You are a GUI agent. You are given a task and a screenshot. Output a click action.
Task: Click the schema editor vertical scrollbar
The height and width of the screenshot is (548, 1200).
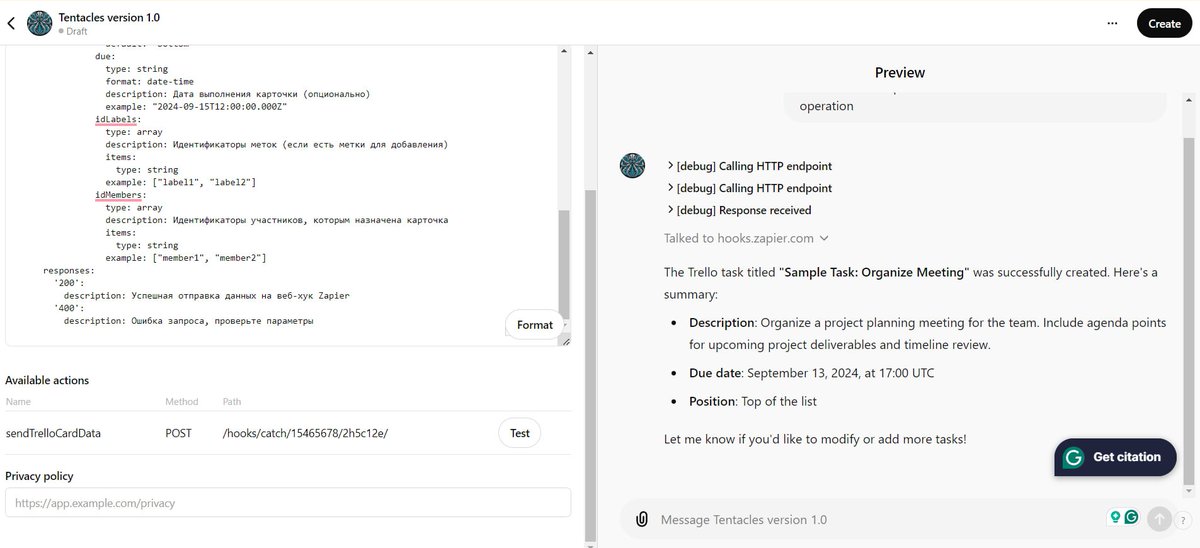pos(564,265)
